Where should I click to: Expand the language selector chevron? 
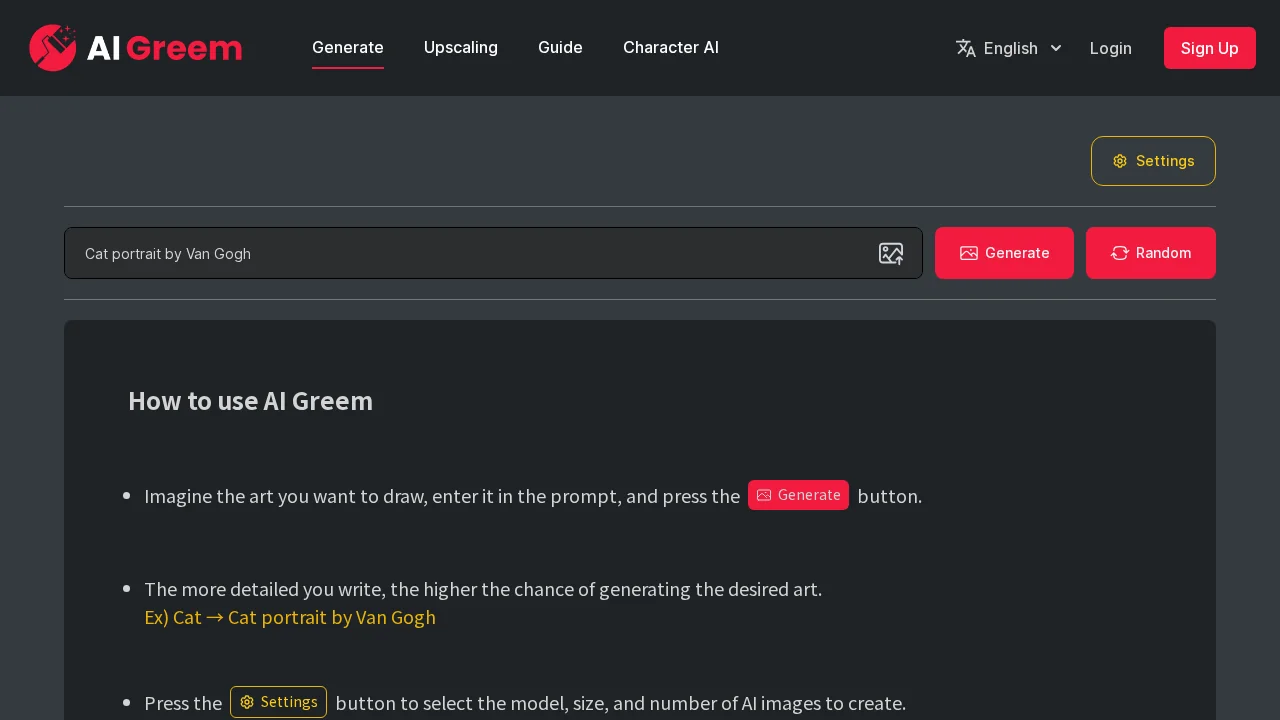click(x=1055, y=48)
